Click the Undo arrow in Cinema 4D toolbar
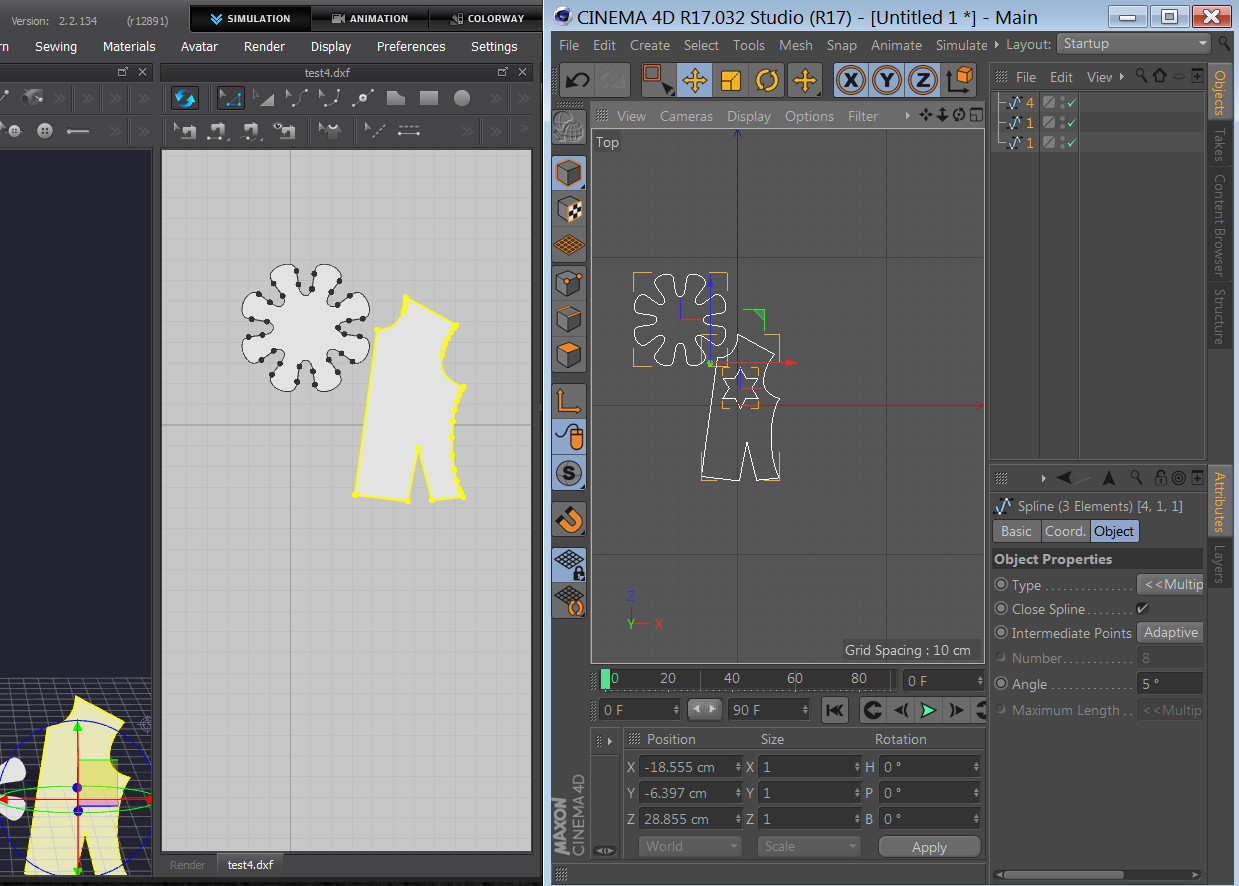This screenshot has width=1239, height=886. pyautogui.click(x=578, y=80)
